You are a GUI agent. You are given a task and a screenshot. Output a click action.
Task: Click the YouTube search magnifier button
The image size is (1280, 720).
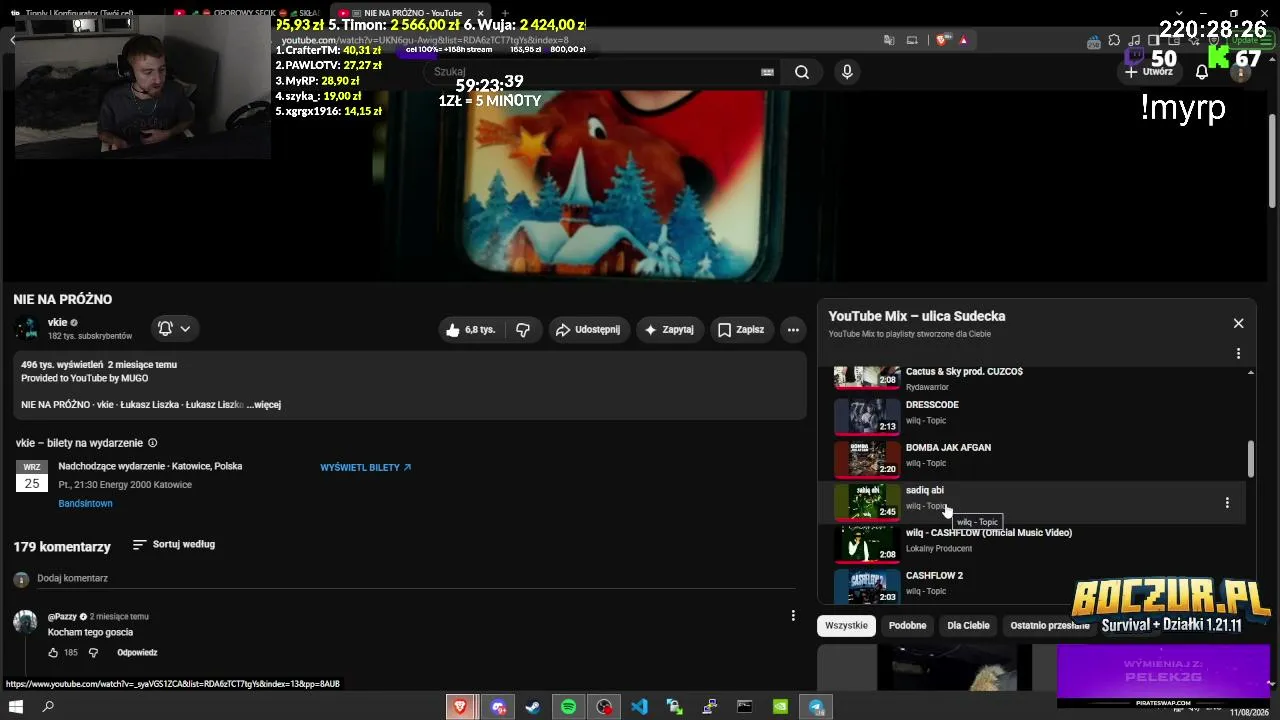[802, 72]
